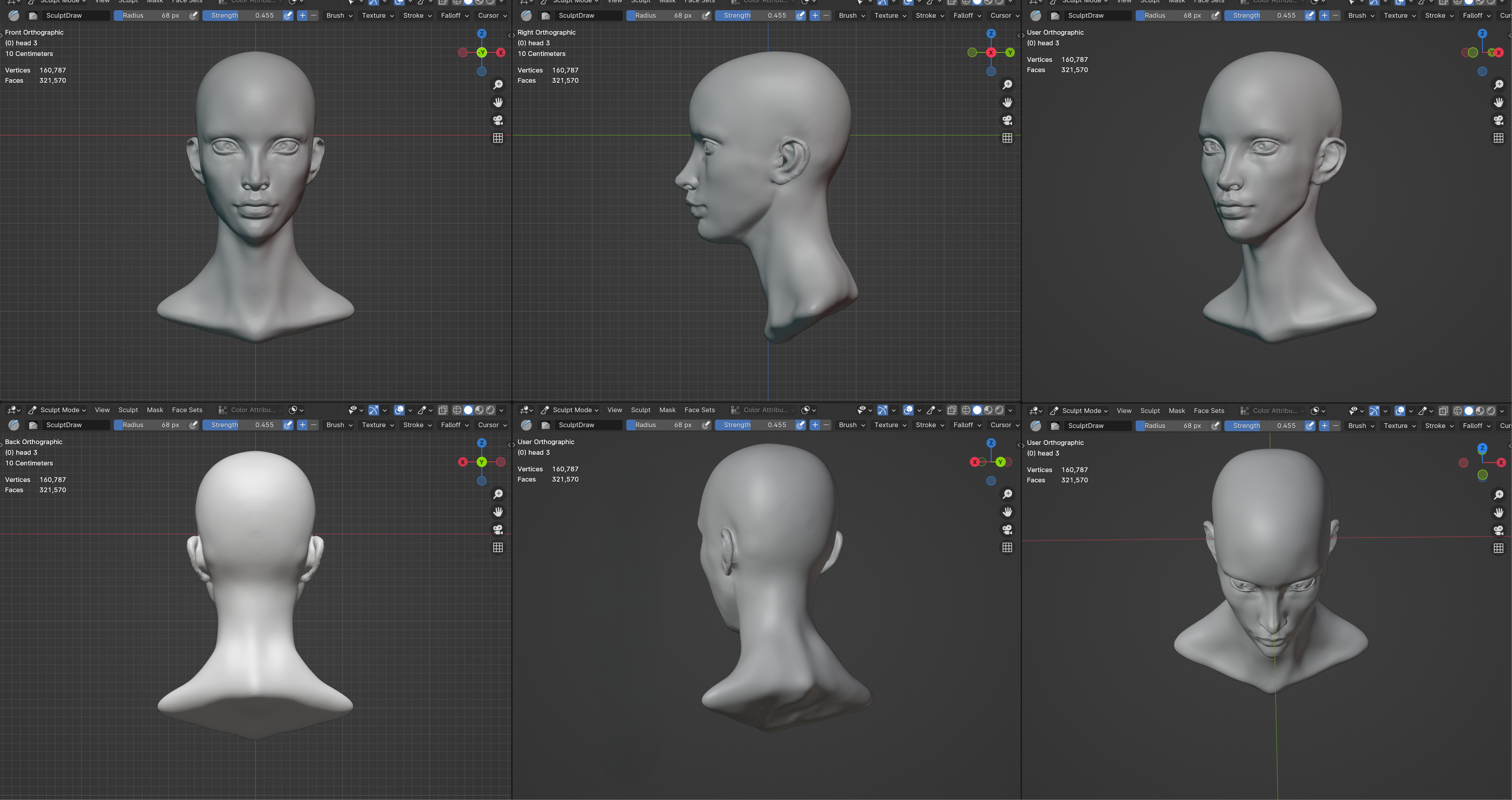Screen dimensions: 1512x800
Task: Select solid shading in Back Orthographic header
Action: click(468, 410)
